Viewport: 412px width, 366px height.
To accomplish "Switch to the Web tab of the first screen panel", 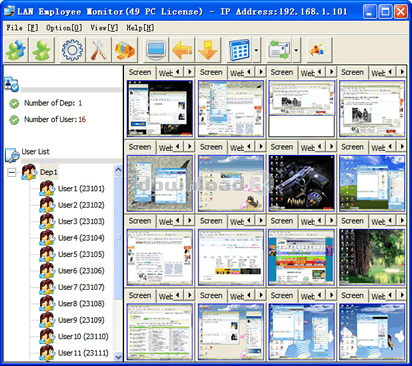I will 165,73.
